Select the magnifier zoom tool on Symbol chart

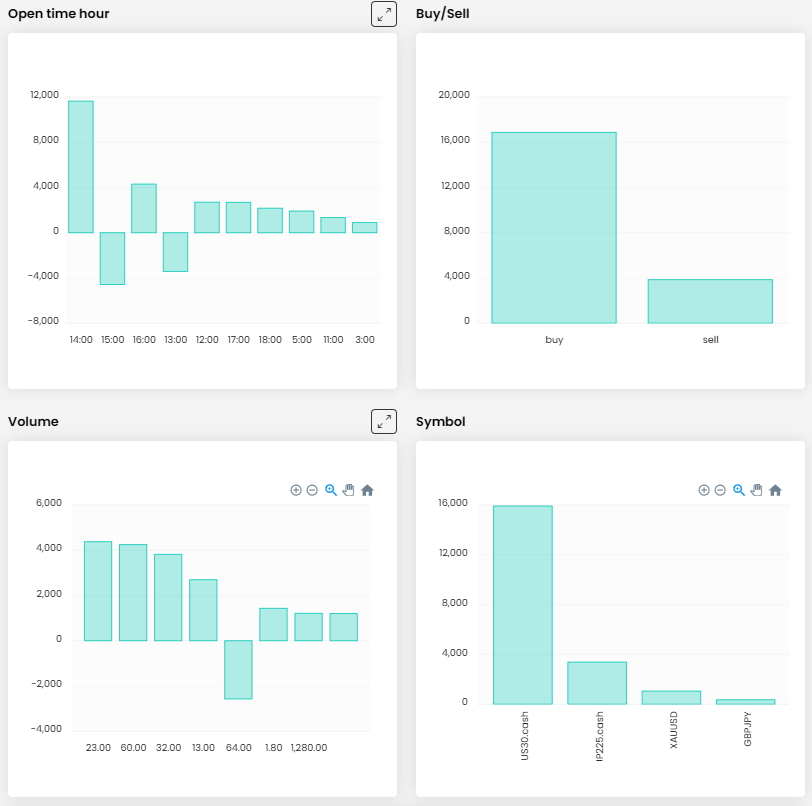coord(739,490)
